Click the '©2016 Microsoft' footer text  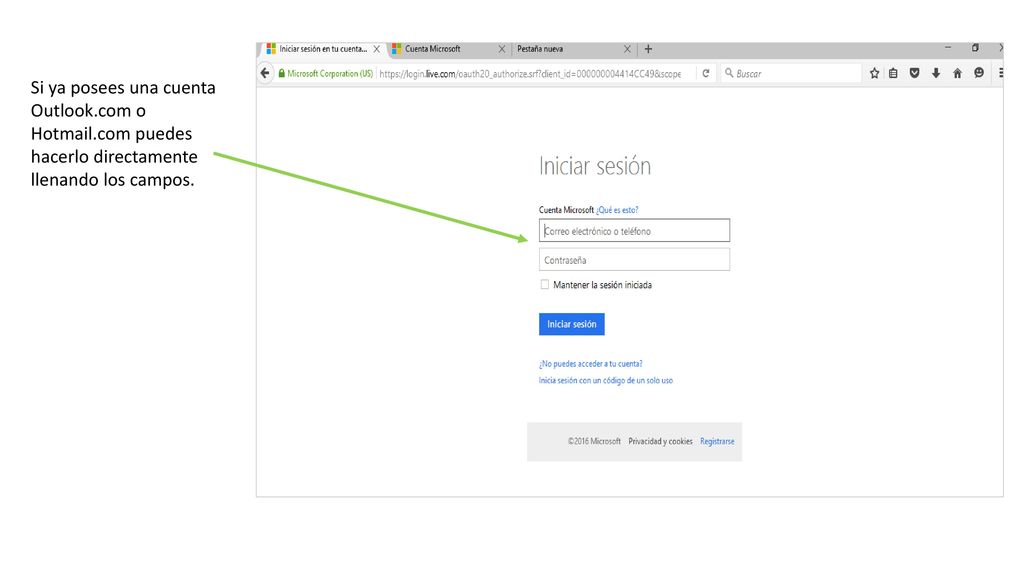[x=594, y=441]
